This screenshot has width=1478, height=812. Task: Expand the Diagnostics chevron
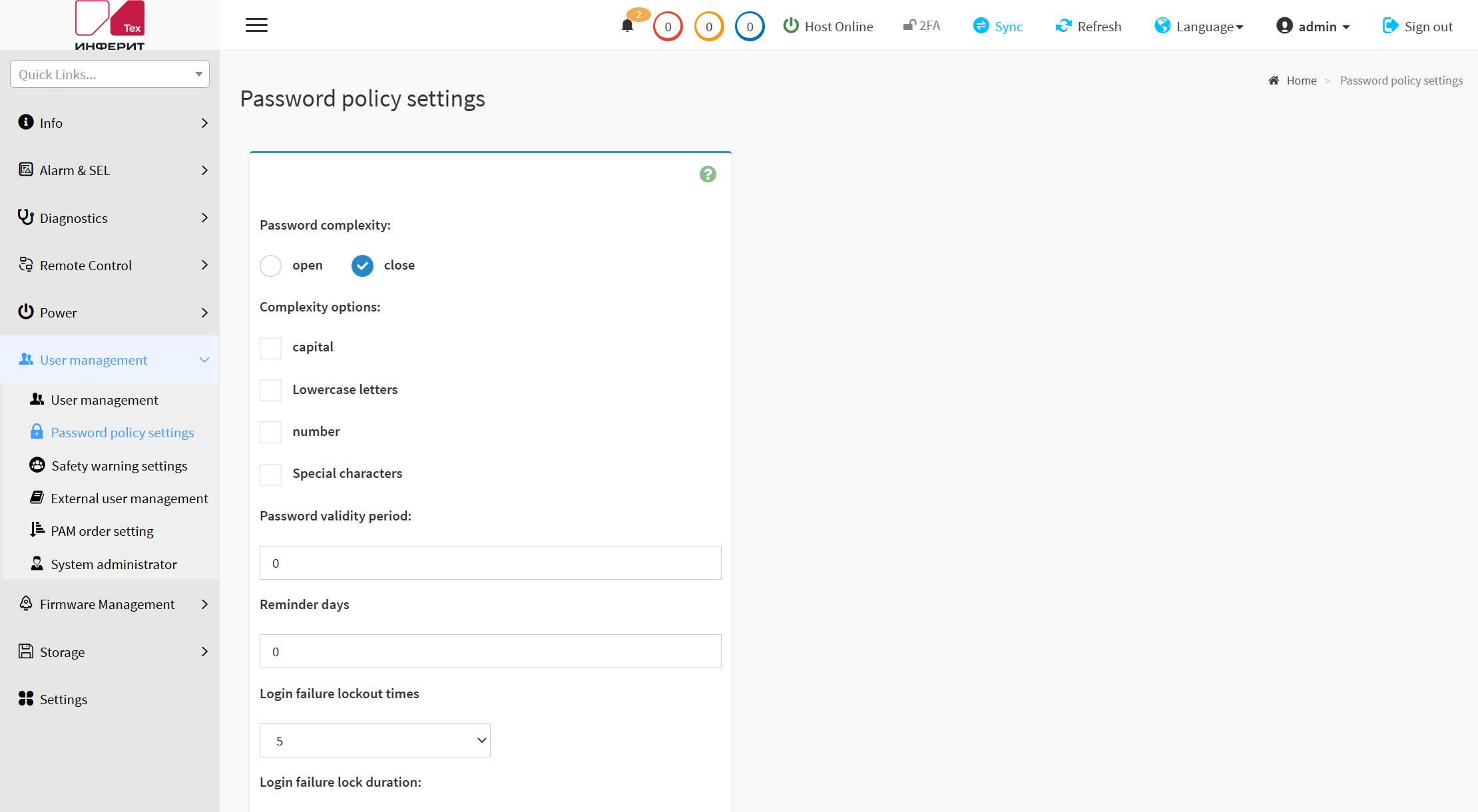point(204,218)
